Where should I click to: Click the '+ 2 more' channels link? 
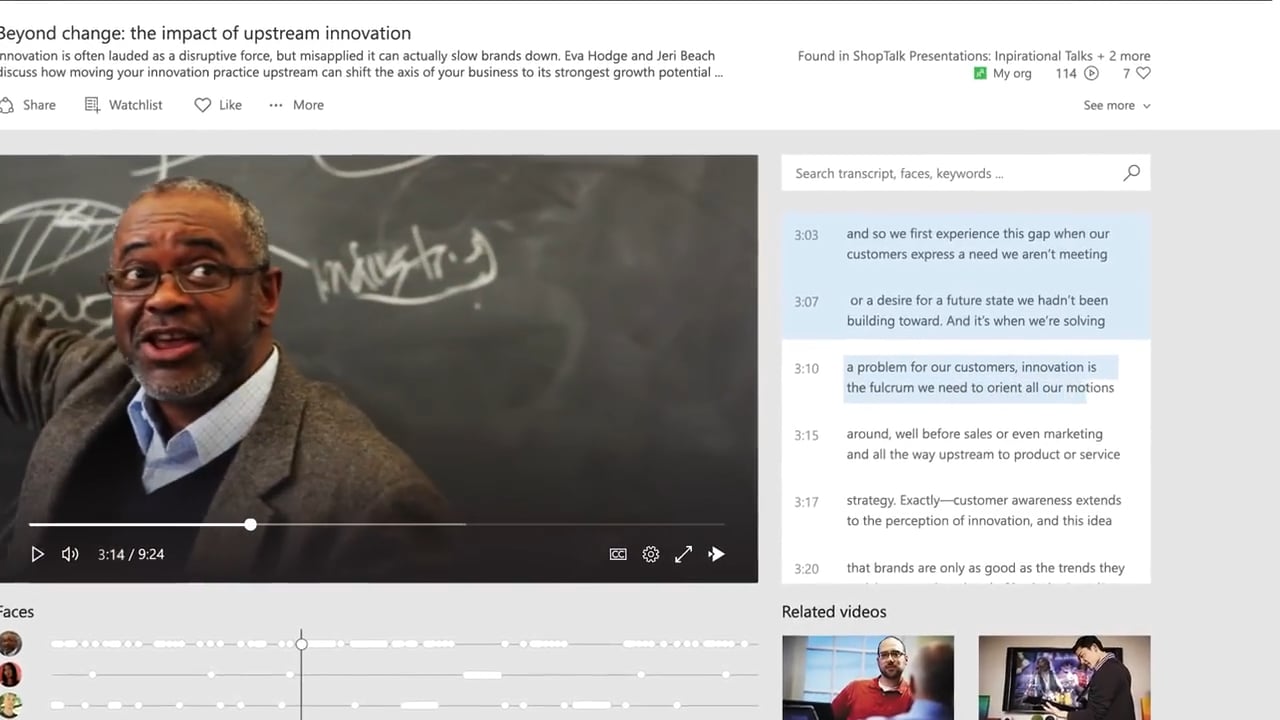1123,56
